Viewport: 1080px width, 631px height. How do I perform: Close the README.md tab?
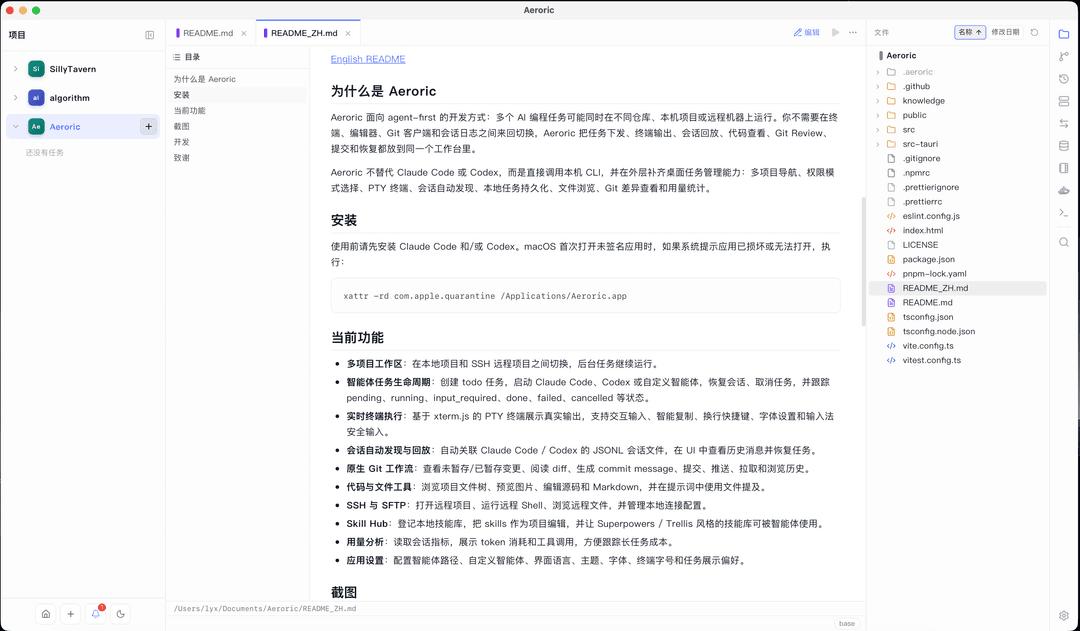pos(244,33)
